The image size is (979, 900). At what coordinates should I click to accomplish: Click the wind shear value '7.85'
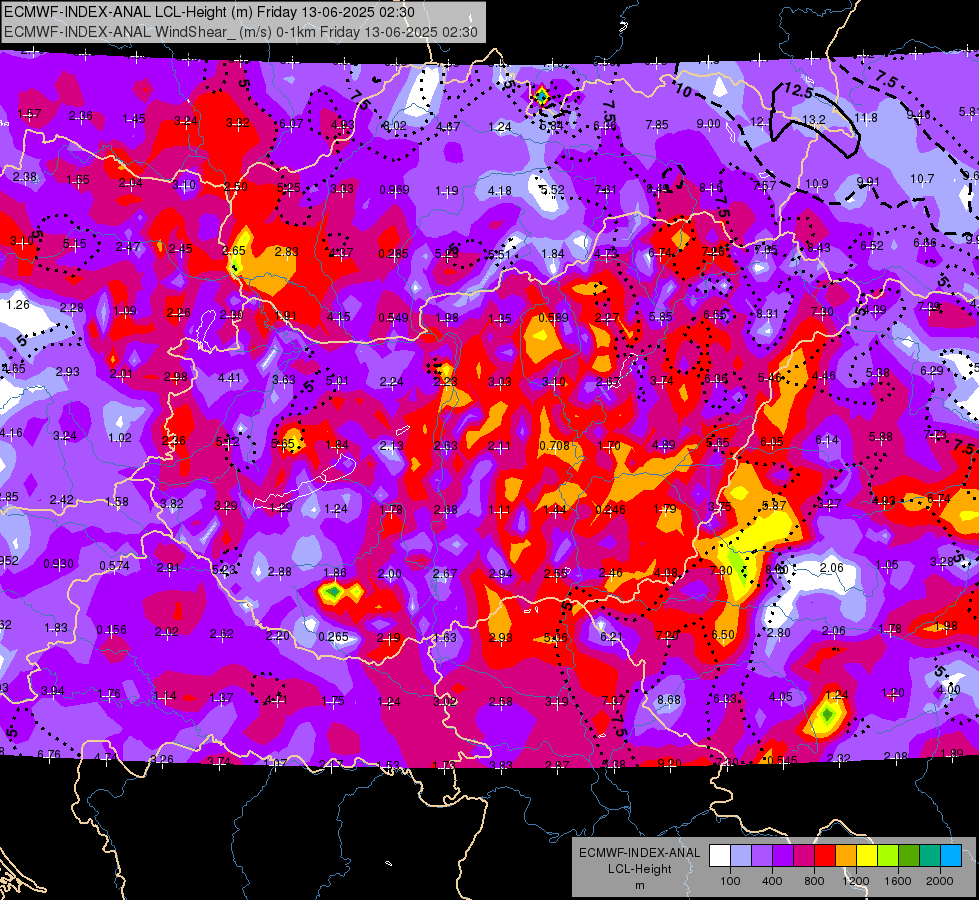coord(657,125)
